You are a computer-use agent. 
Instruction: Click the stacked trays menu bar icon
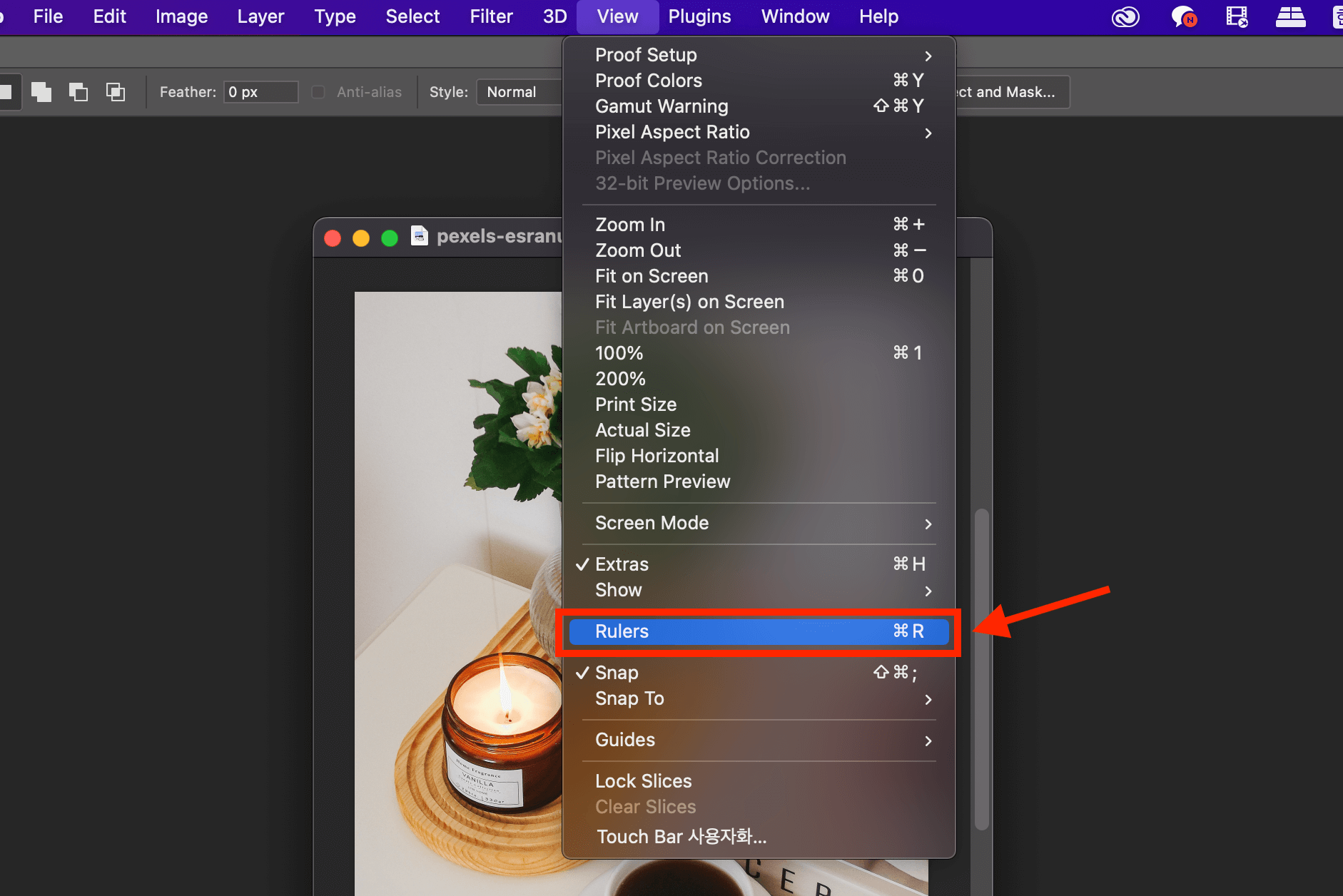click(1290, 16)
